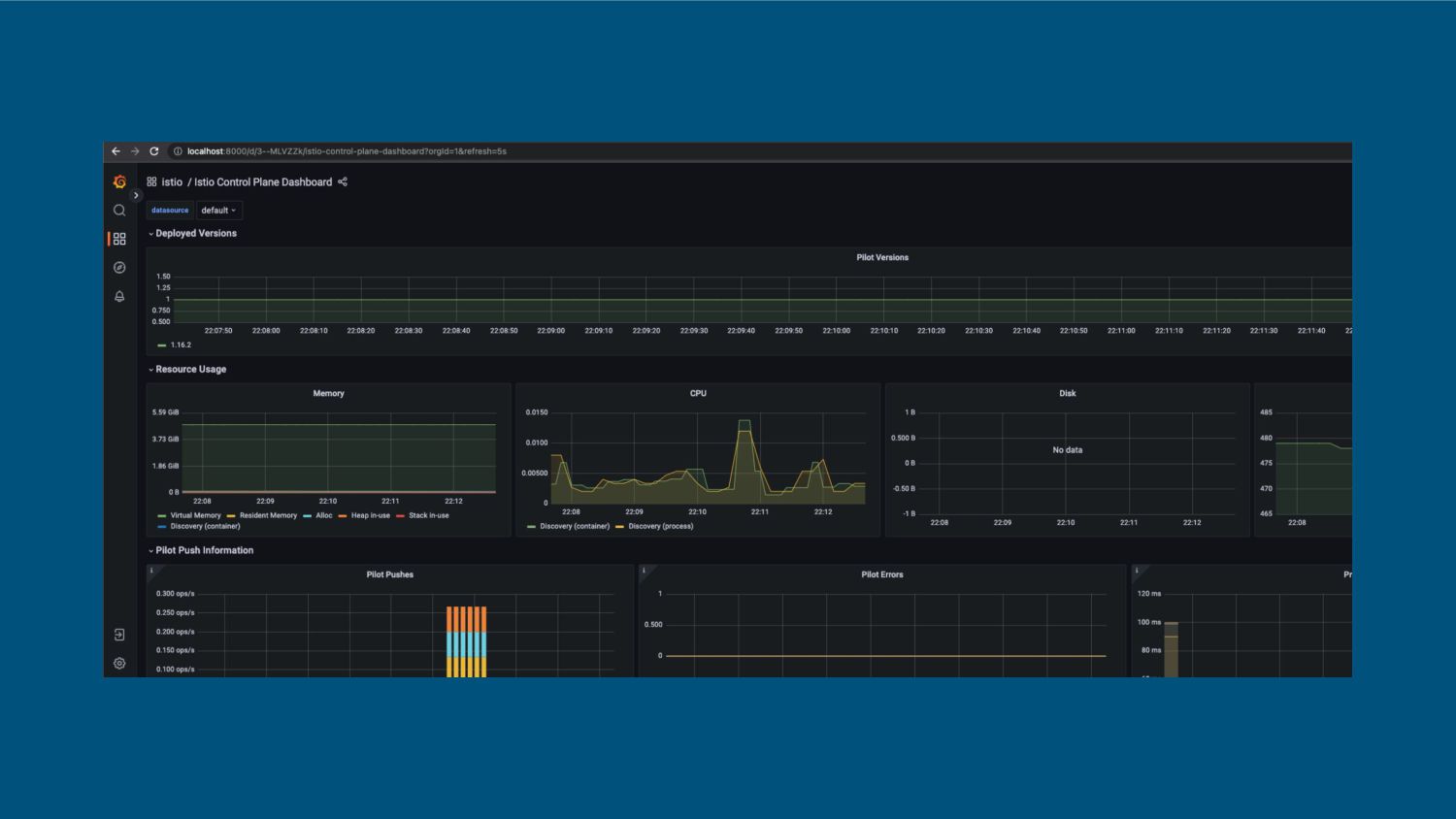Click the datasource variable label
The width and height of the screenshot is (1456, 819).
170,211
